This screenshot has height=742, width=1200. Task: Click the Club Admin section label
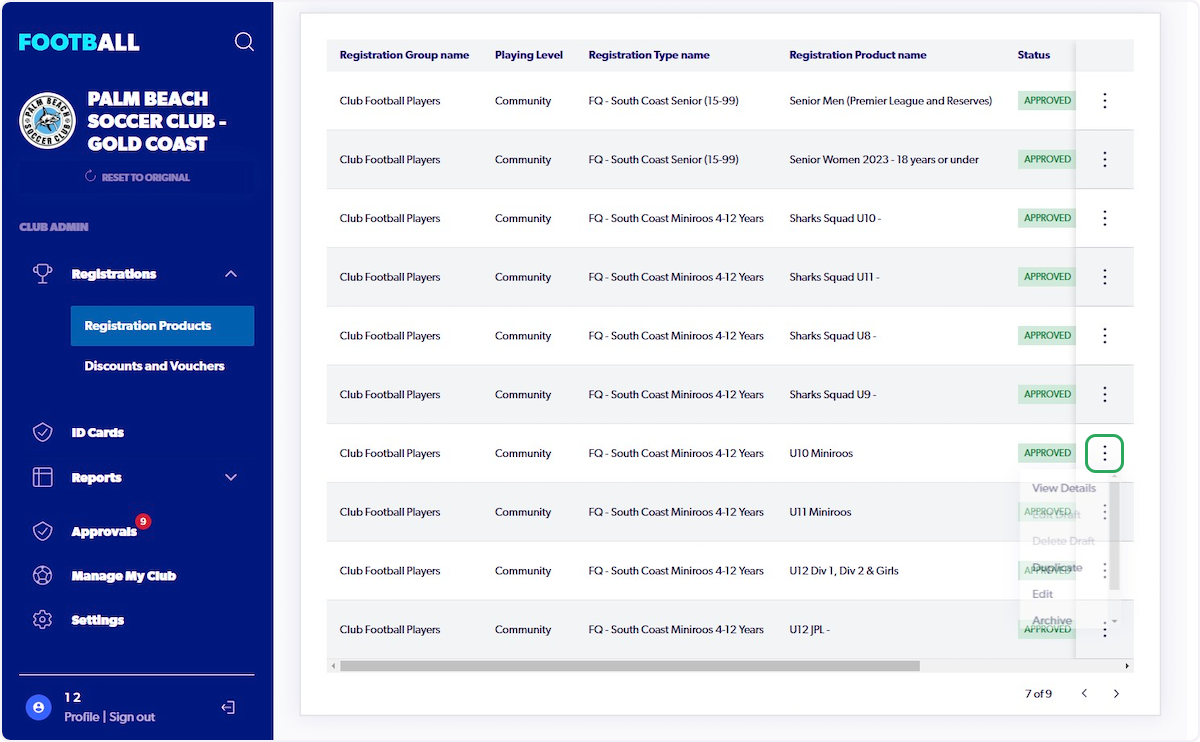(54, 227)
